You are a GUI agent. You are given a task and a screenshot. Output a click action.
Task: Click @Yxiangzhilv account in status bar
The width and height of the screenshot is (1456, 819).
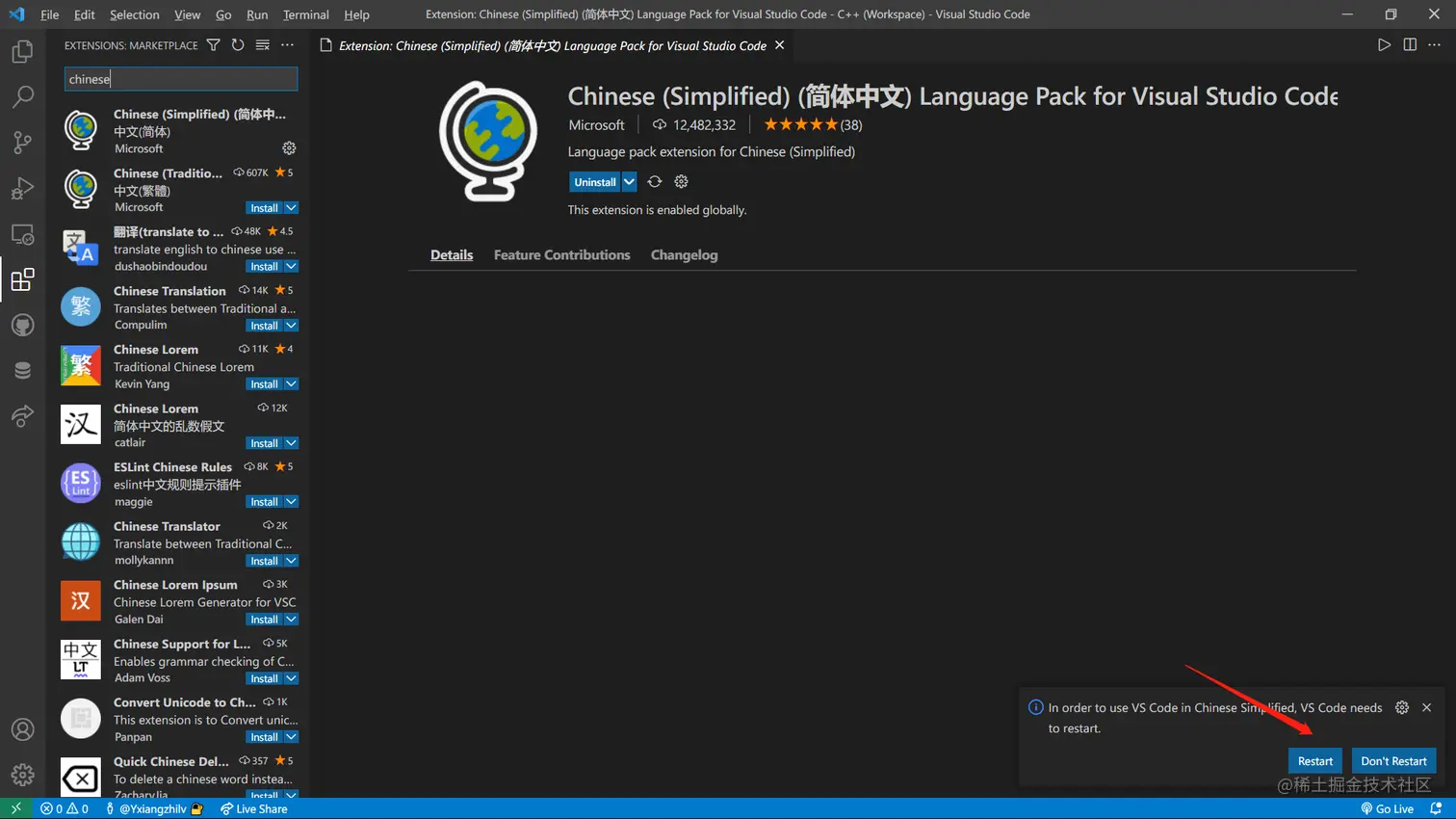point(153,808)
